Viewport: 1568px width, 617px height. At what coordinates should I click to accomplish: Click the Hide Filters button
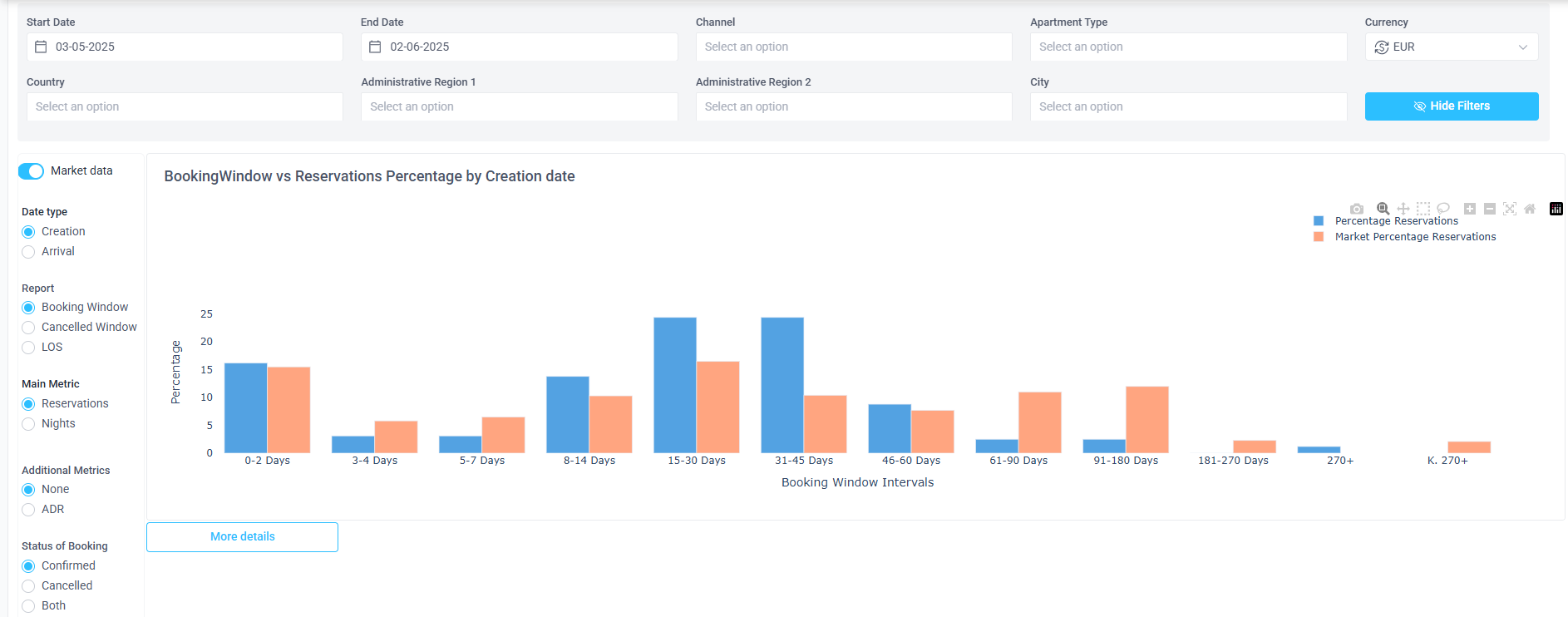[1452, 106]
